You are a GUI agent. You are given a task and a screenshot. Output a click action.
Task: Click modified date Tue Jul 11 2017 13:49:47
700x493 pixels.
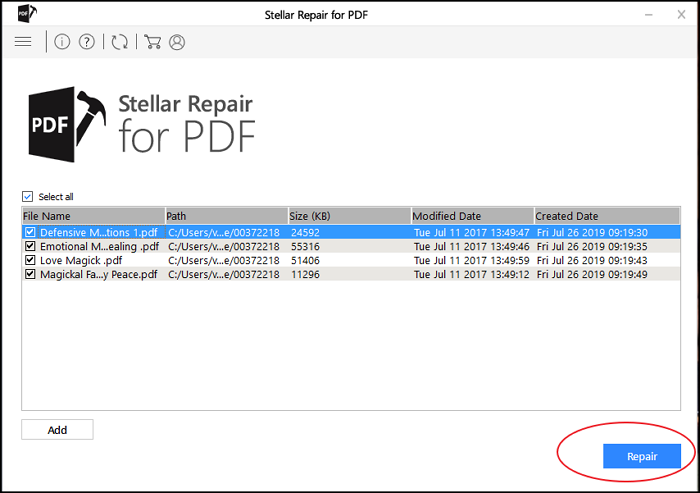tap(471, 232)
